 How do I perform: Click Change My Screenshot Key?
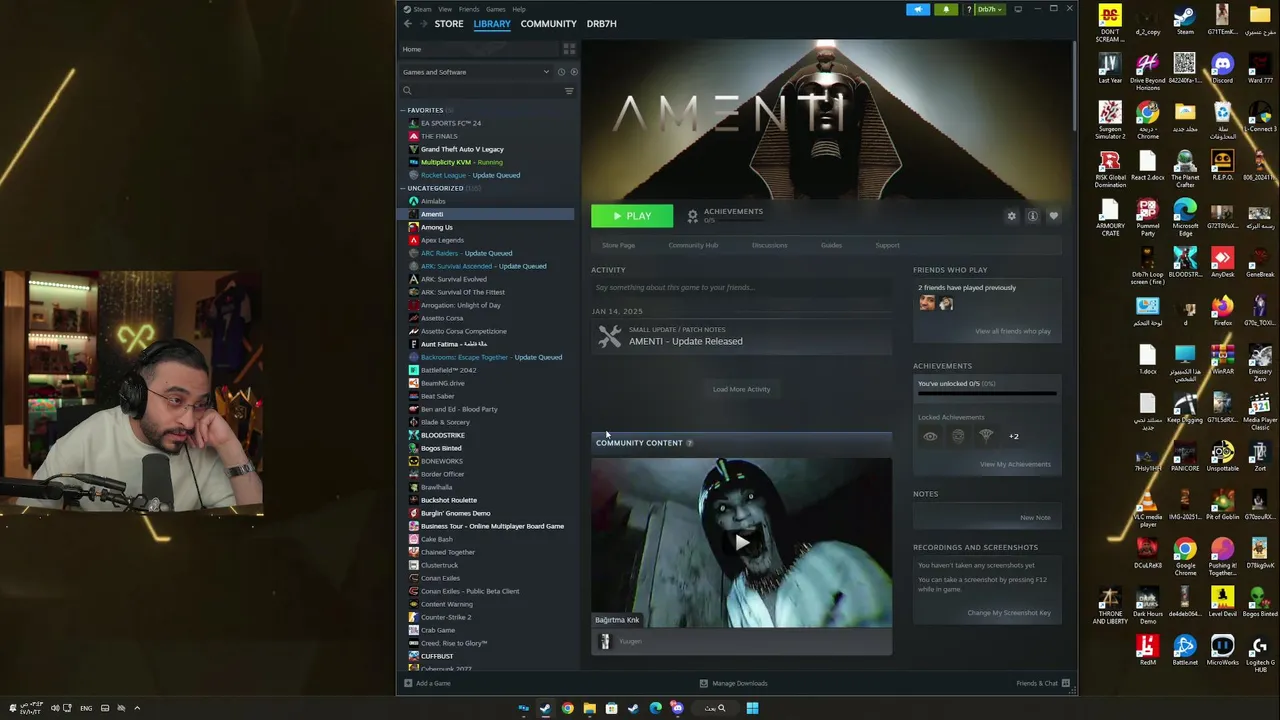(1009, 613)
